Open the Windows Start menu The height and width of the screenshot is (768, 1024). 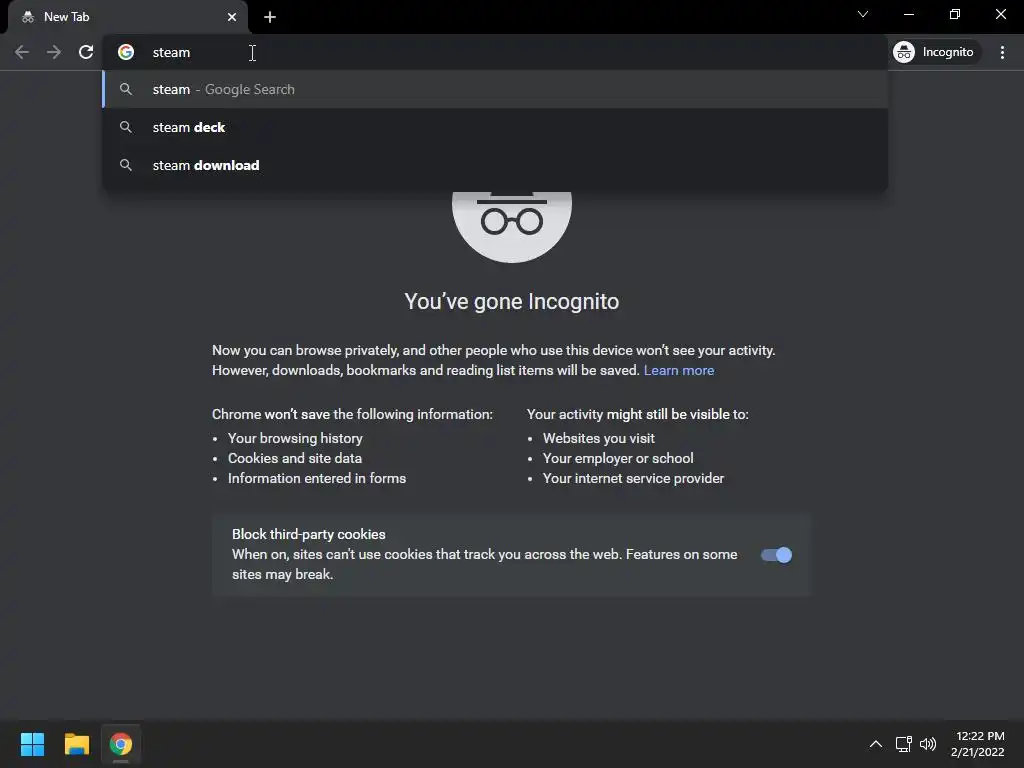pyautogui.click(x=32, y=744)
